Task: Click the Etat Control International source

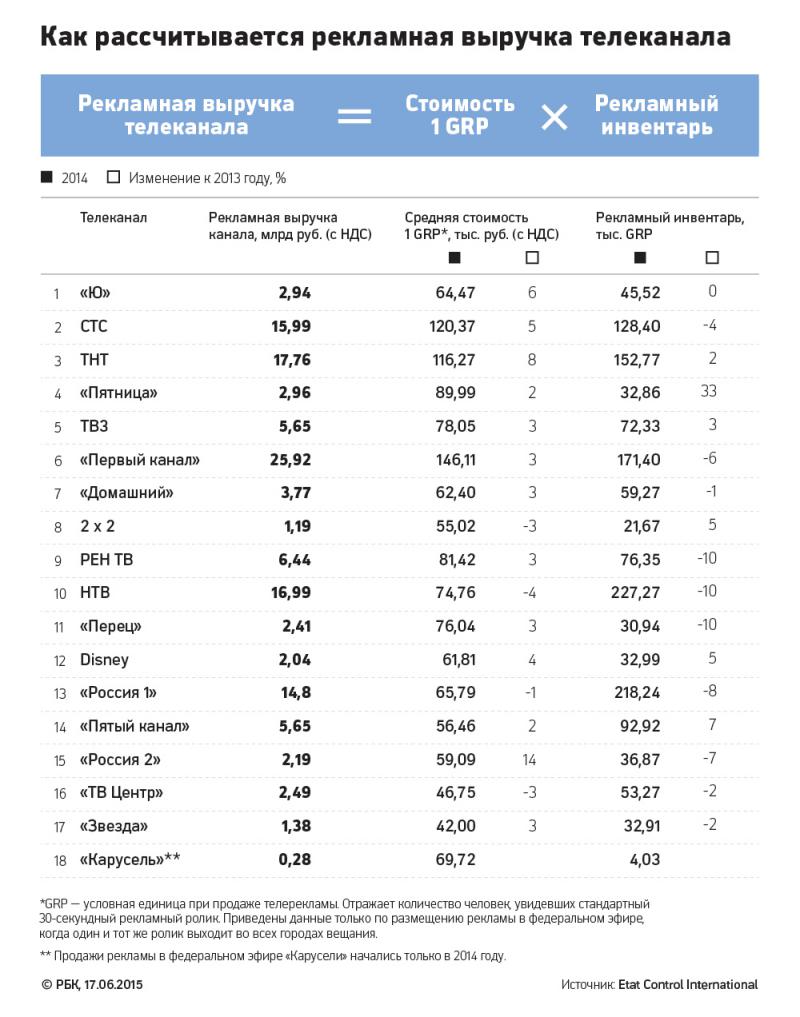Action: coord(688,985)
